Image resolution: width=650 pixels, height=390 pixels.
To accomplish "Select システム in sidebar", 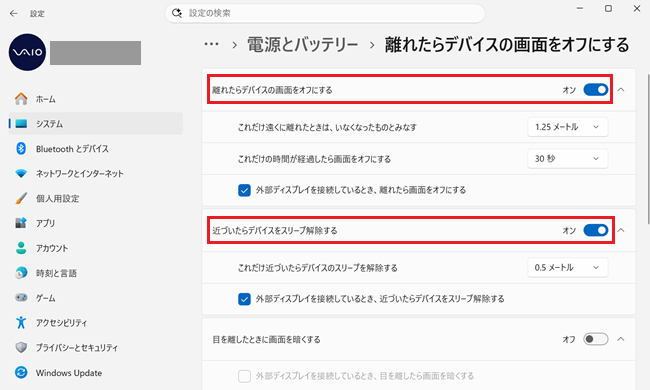I will point(96,124).
